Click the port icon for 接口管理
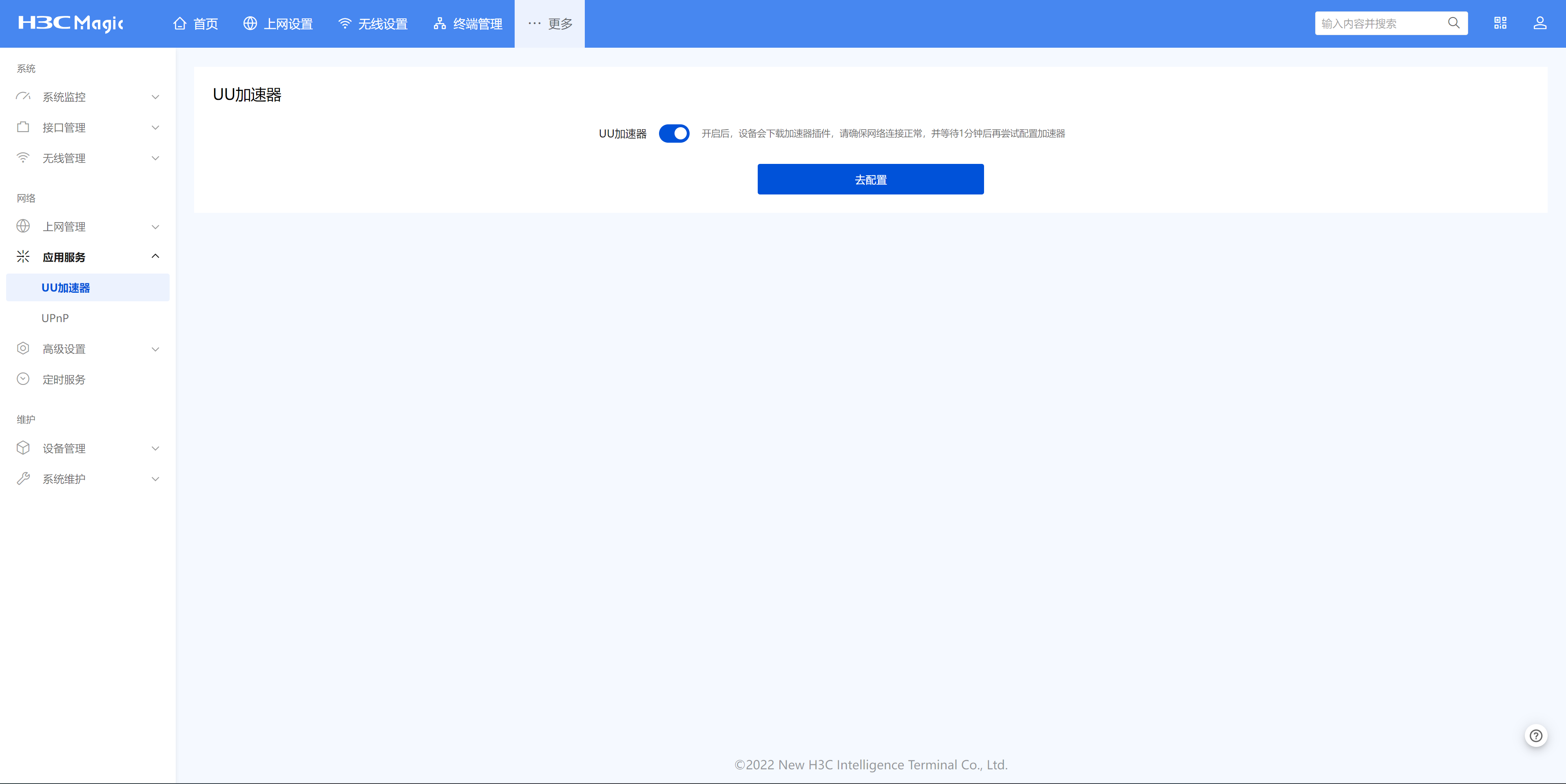This screenshot has height=784, width=1566. (23, 127)
